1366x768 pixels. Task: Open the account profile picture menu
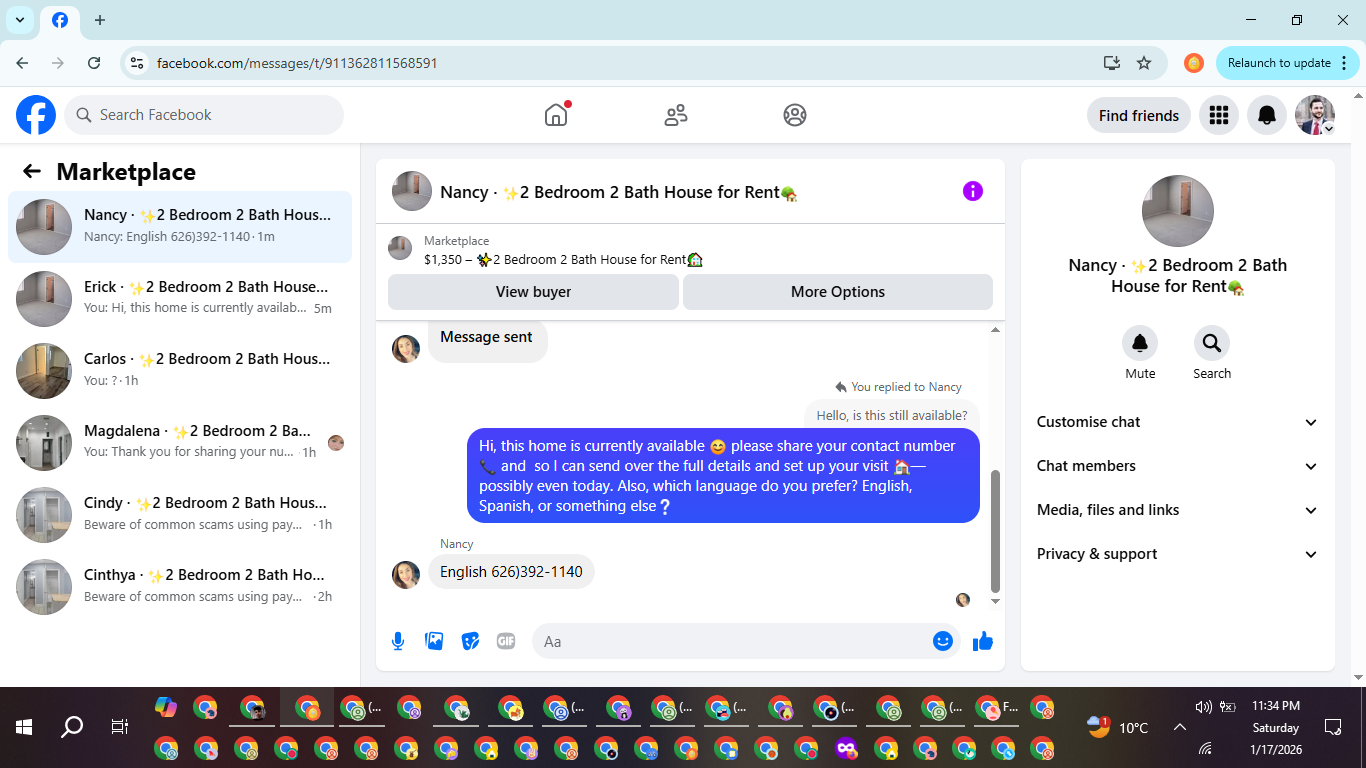(1315, 115)
